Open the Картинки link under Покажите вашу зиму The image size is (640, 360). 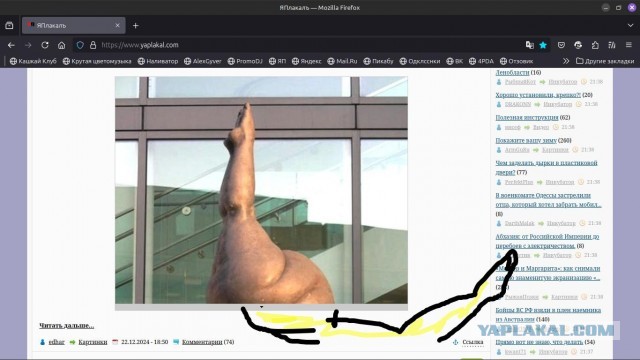(x=555, y=150)
